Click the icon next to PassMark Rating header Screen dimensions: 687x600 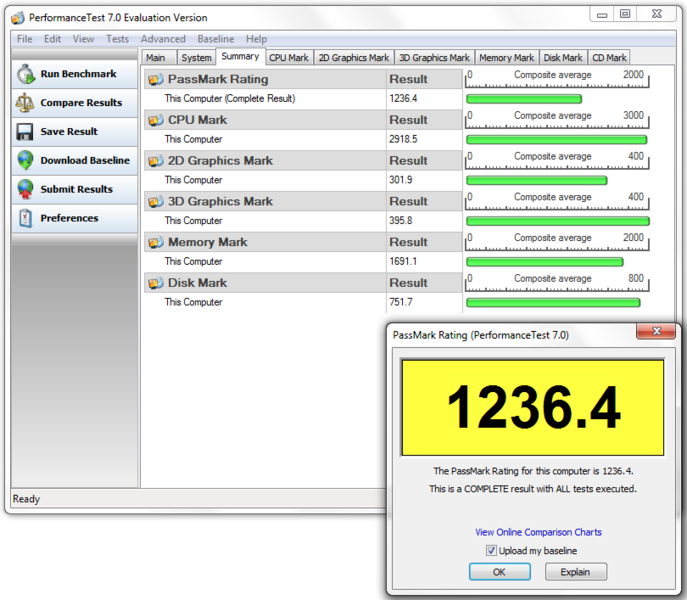click(156, 79)
